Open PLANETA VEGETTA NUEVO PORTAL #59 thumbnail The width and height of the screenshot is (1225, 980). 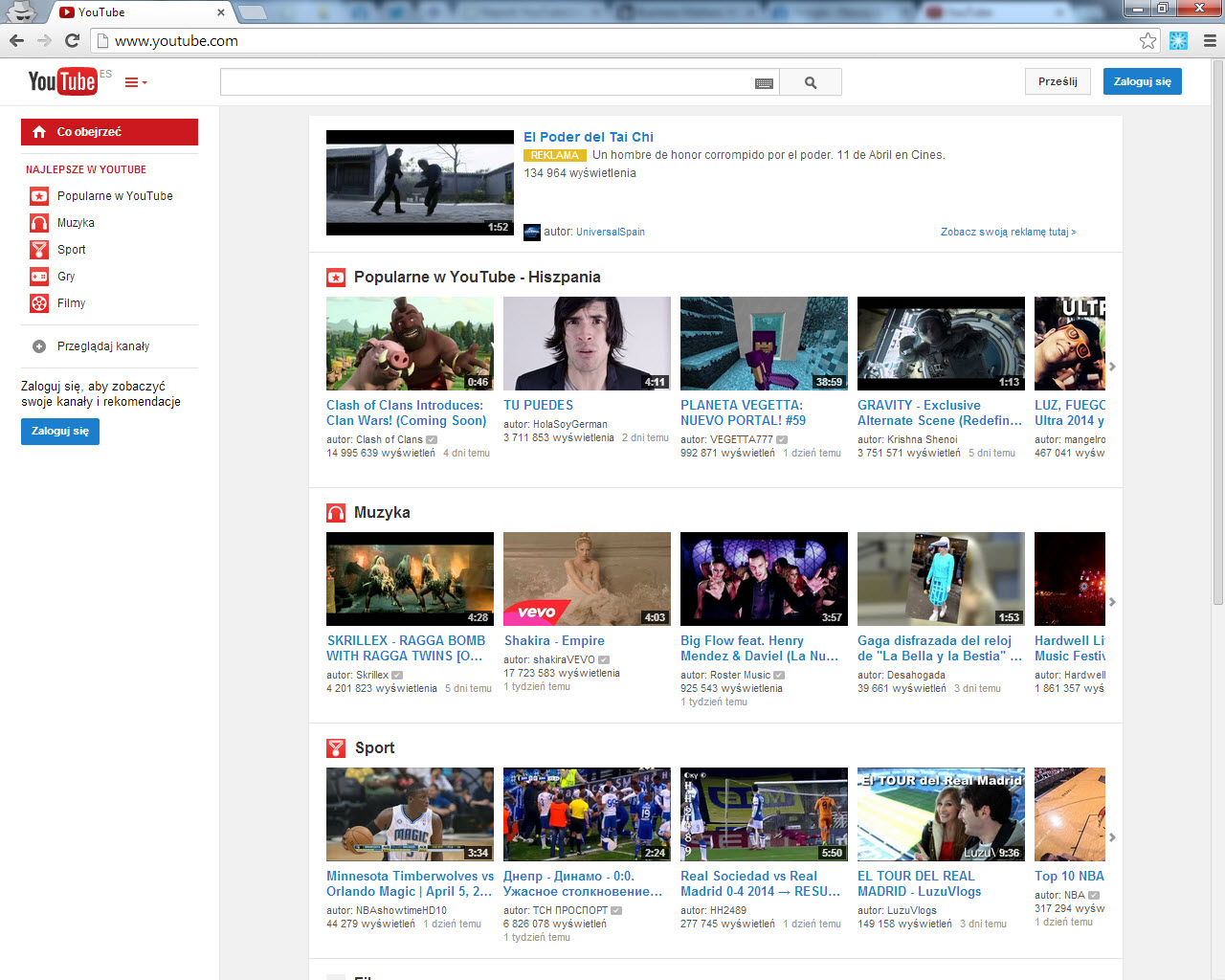coord(764,344)
